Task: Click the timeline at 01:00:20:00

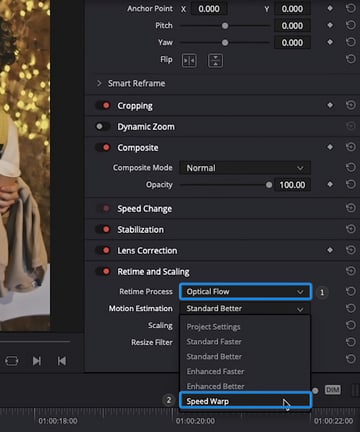Action: [195, 421]
